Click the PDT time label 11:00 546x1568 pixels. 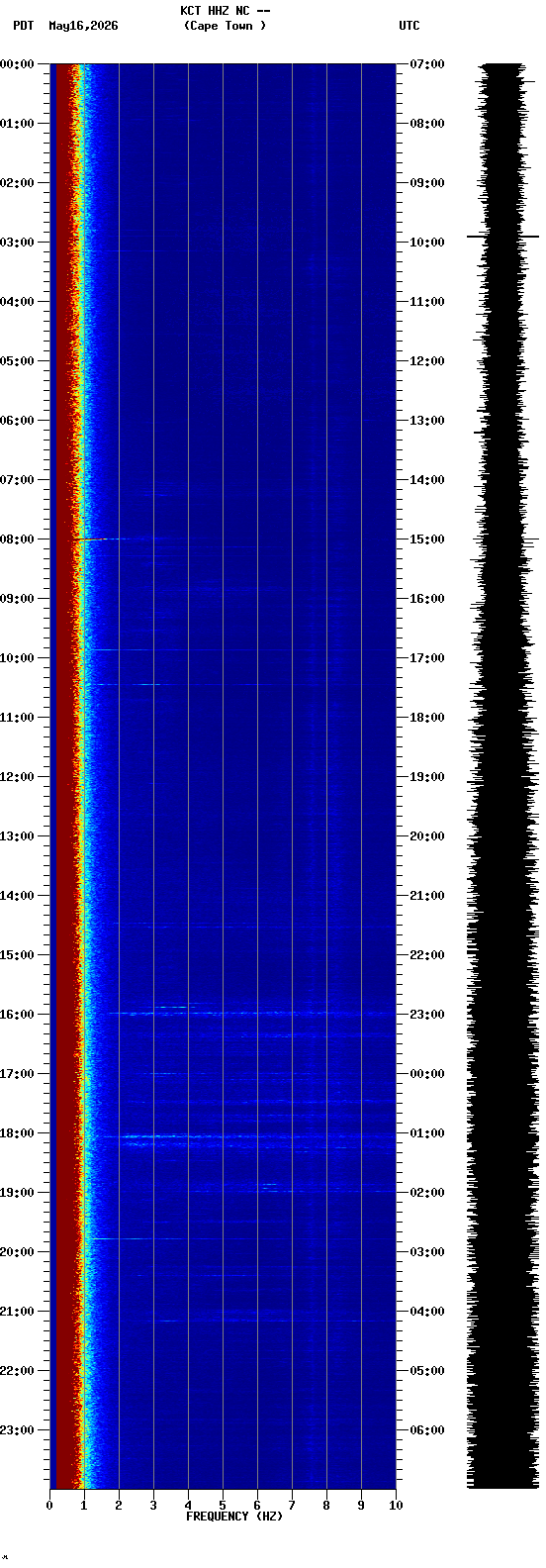point(18,718)
